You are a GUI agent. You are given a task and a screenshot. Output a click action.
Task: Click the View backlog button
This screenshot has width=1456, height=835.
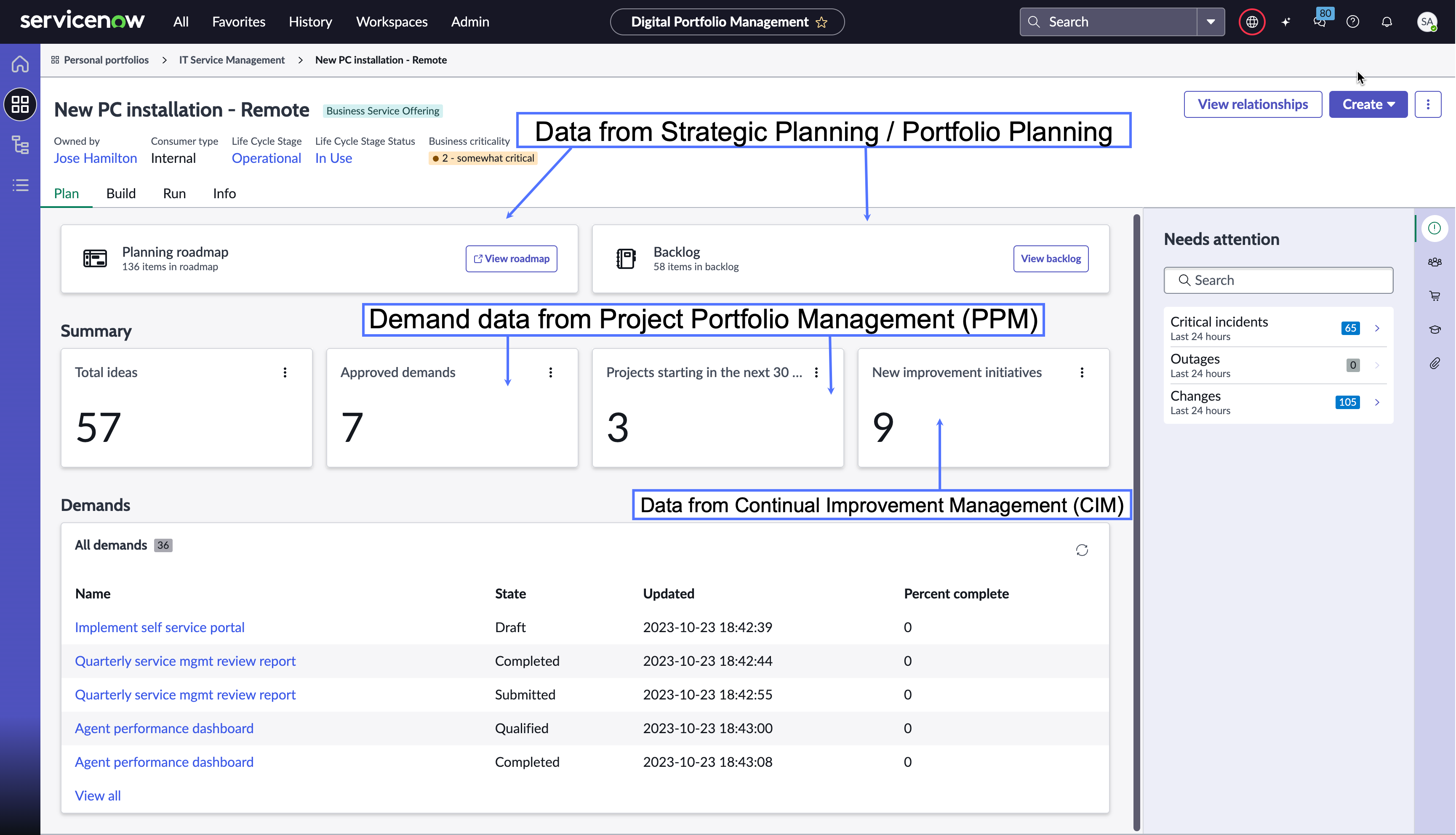[1051, 259]
